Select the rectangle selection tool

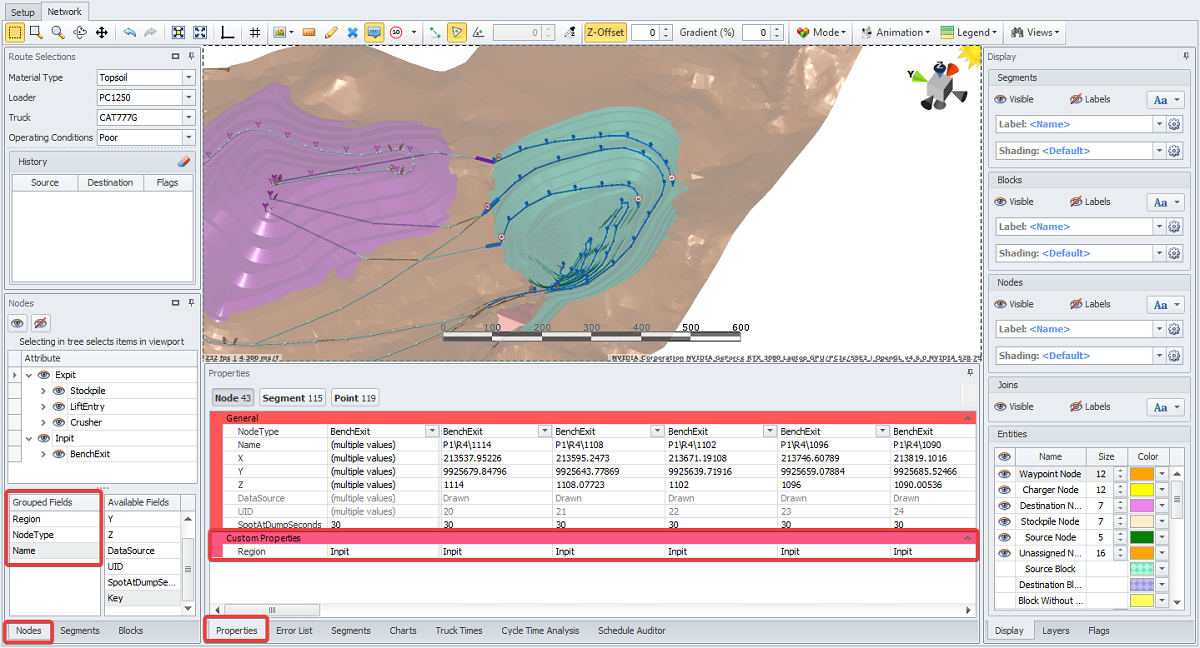[x=16, y=32]
